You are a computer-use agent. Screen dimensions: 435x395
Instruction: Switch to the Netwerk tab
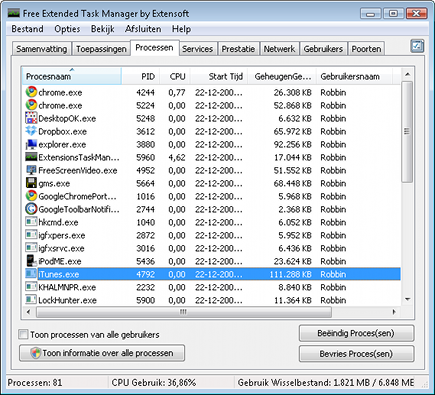tap(279, 49)
